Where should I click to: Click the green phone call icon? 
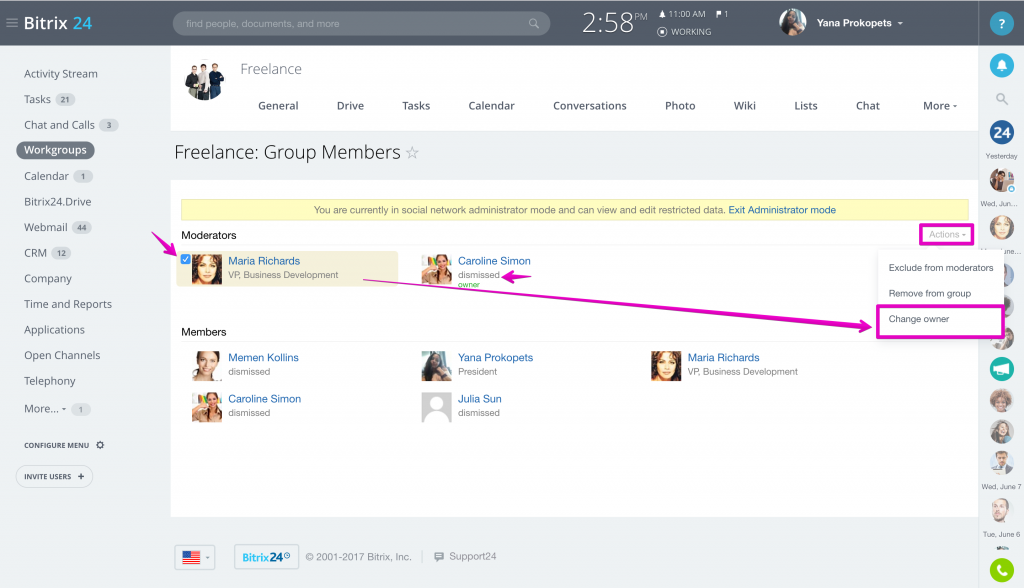(x=1001, y=570)
